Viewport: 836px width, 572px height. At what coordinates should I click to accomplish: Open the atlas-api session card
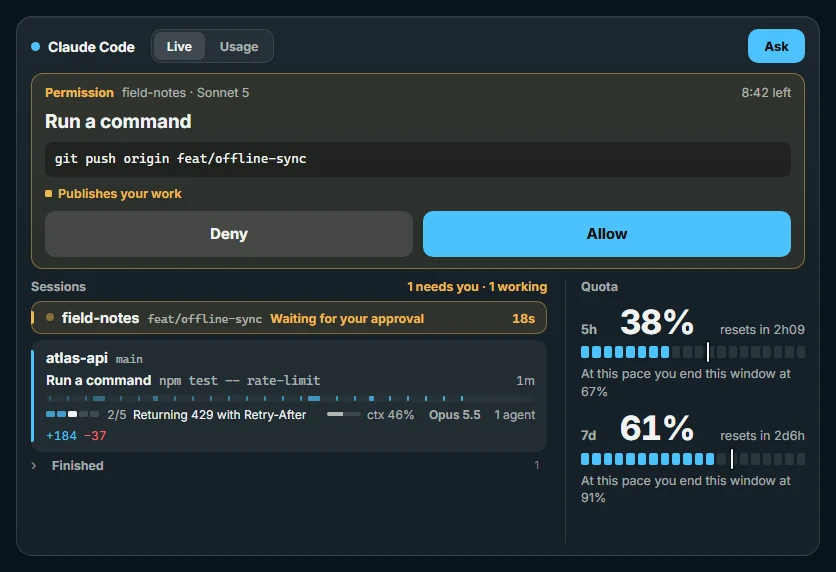[x=289, y=396]
